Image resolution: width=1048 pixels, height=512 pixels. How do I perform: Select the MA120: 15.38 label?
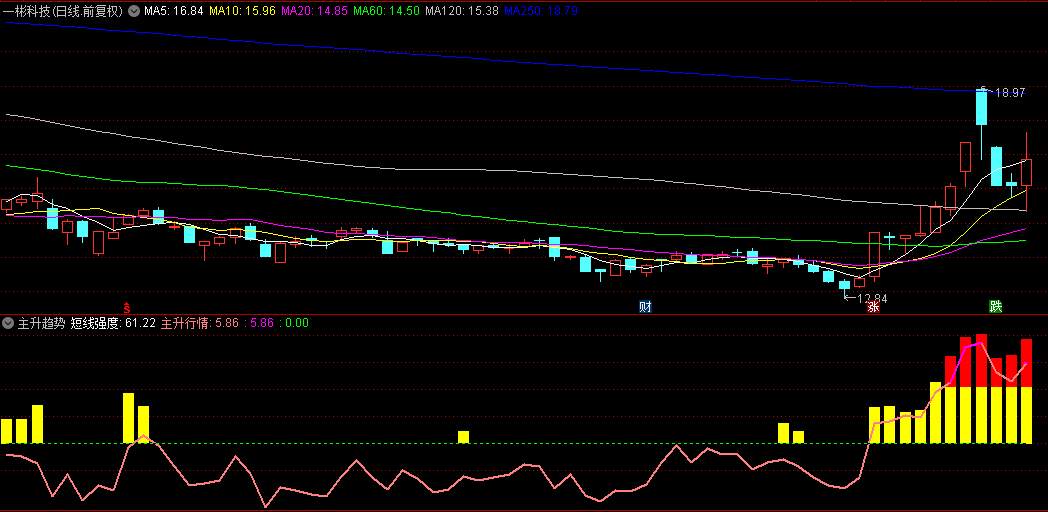pos(462,11)
